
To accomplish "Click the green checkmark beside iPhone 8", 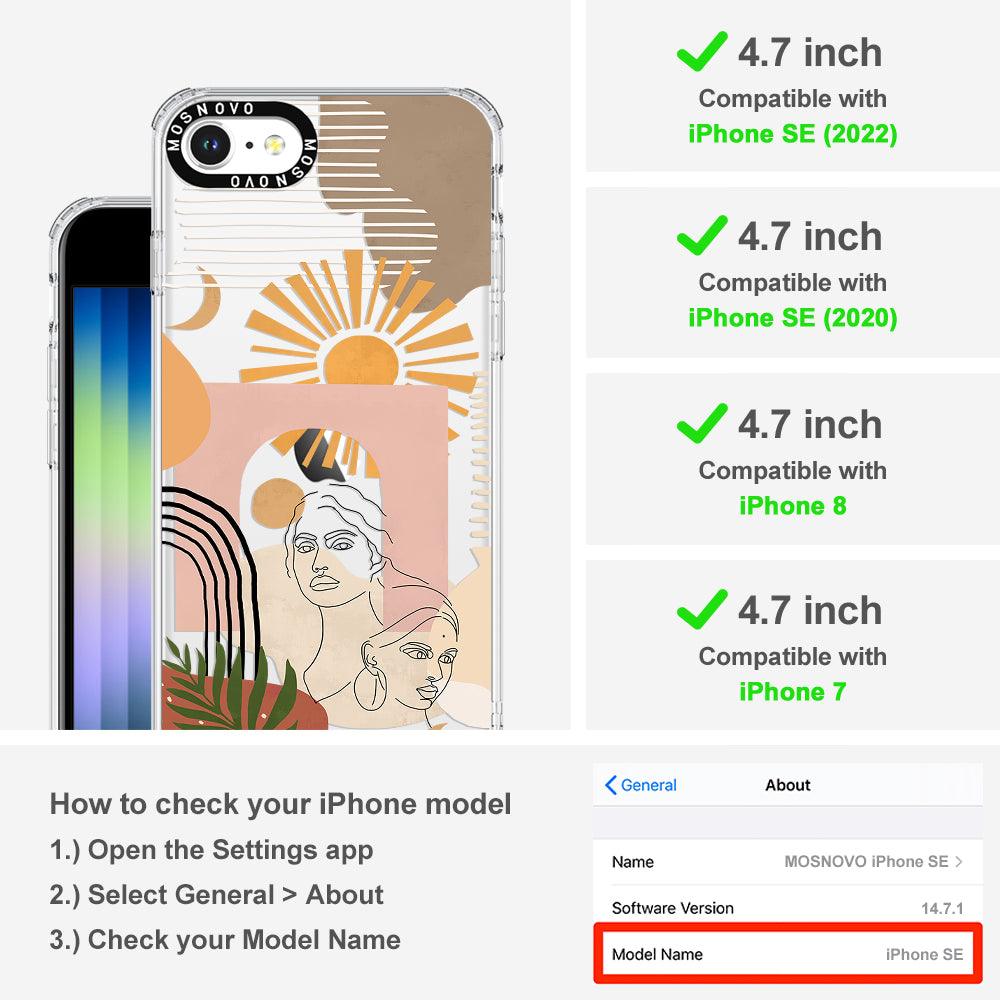I will click(x=702, y=423).
